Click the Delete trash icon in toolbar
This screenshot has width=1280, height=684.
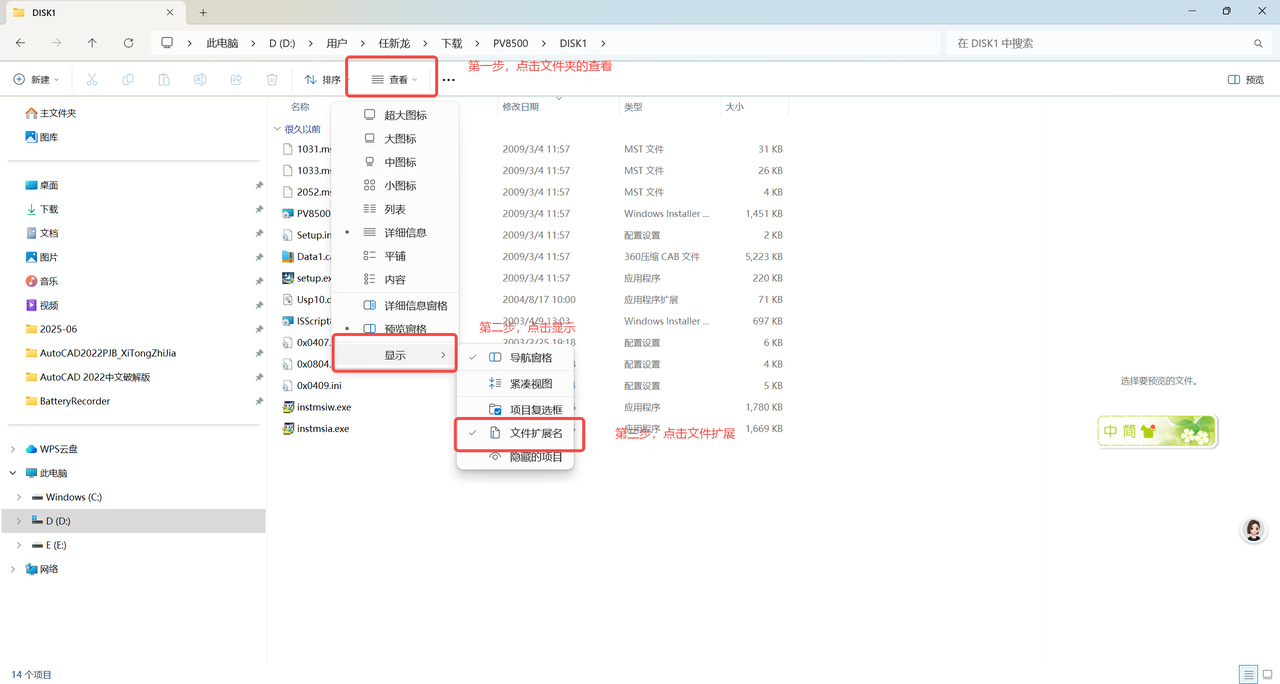click(272, 80)
